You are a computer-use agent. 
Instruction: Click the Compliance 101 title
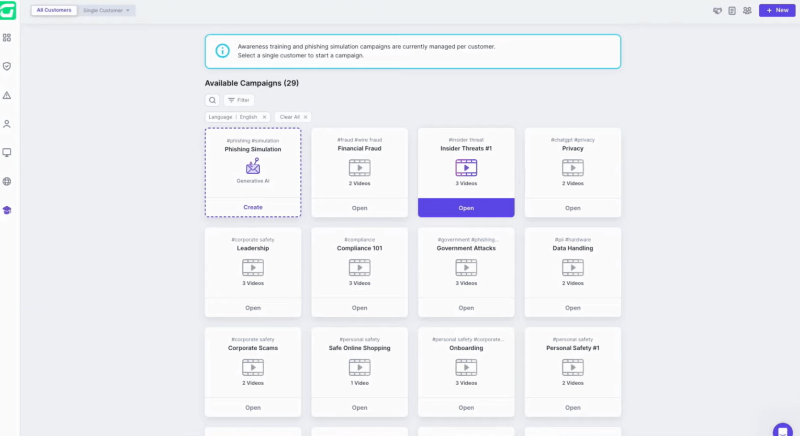pyautogui.click(x=360, y=248)
